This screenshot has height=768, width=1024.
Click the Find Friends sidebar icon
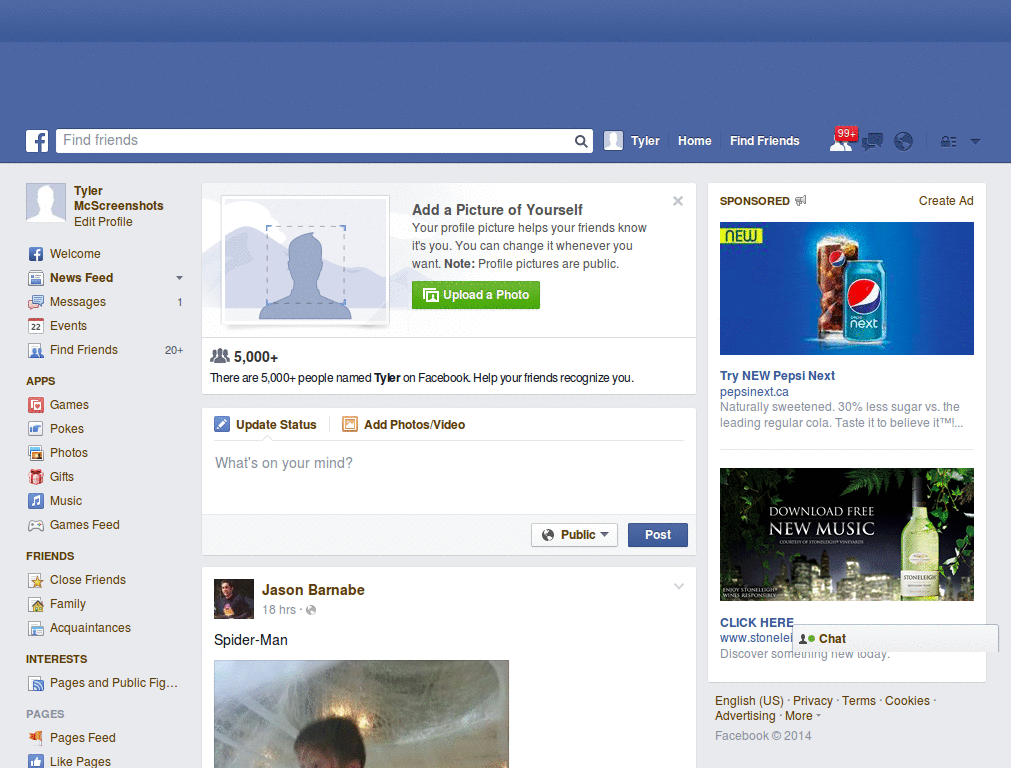coord(36,350)
